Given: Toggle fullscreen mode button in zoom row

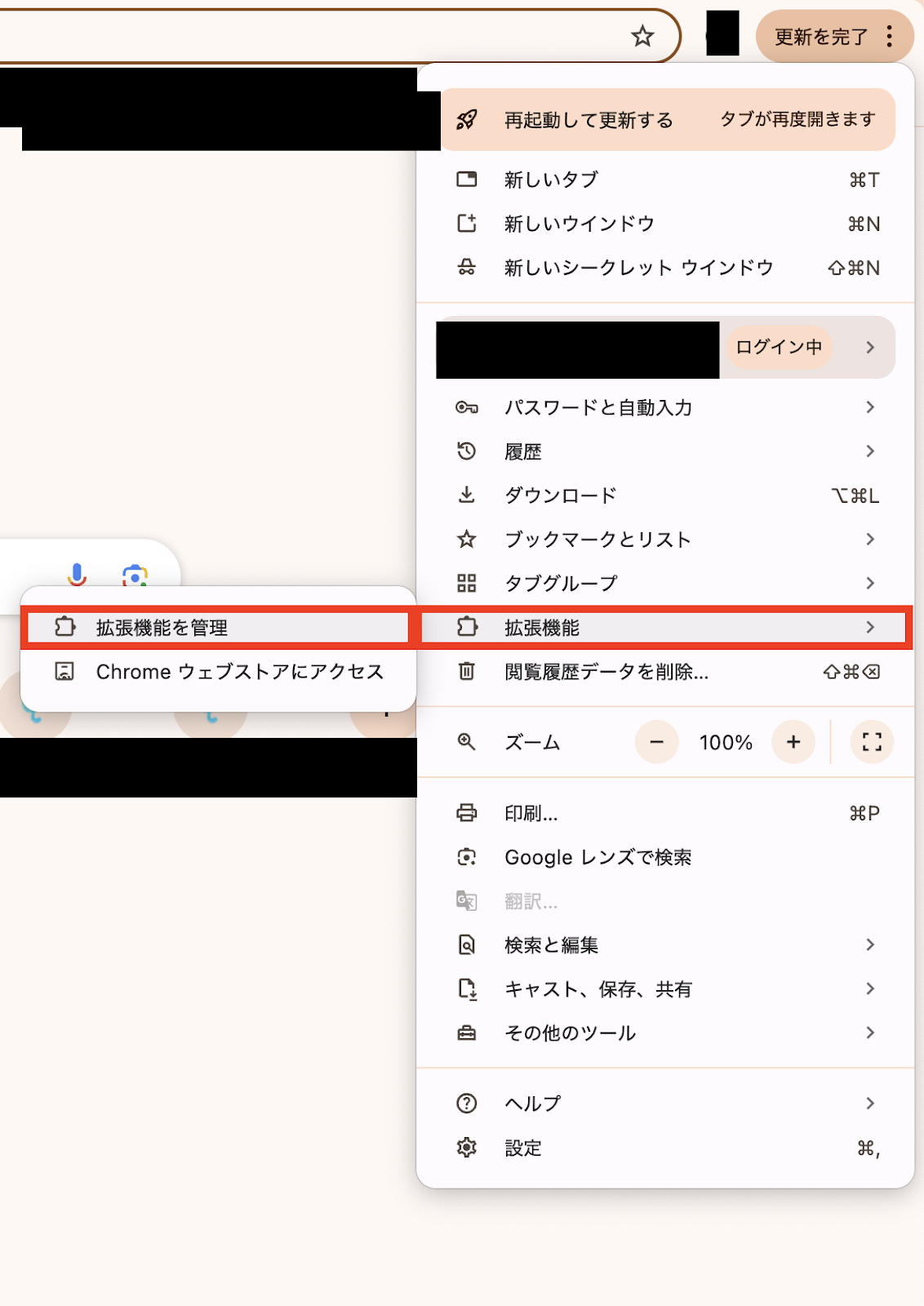Looking at the screenshot, I should click(x=872, y=742).
